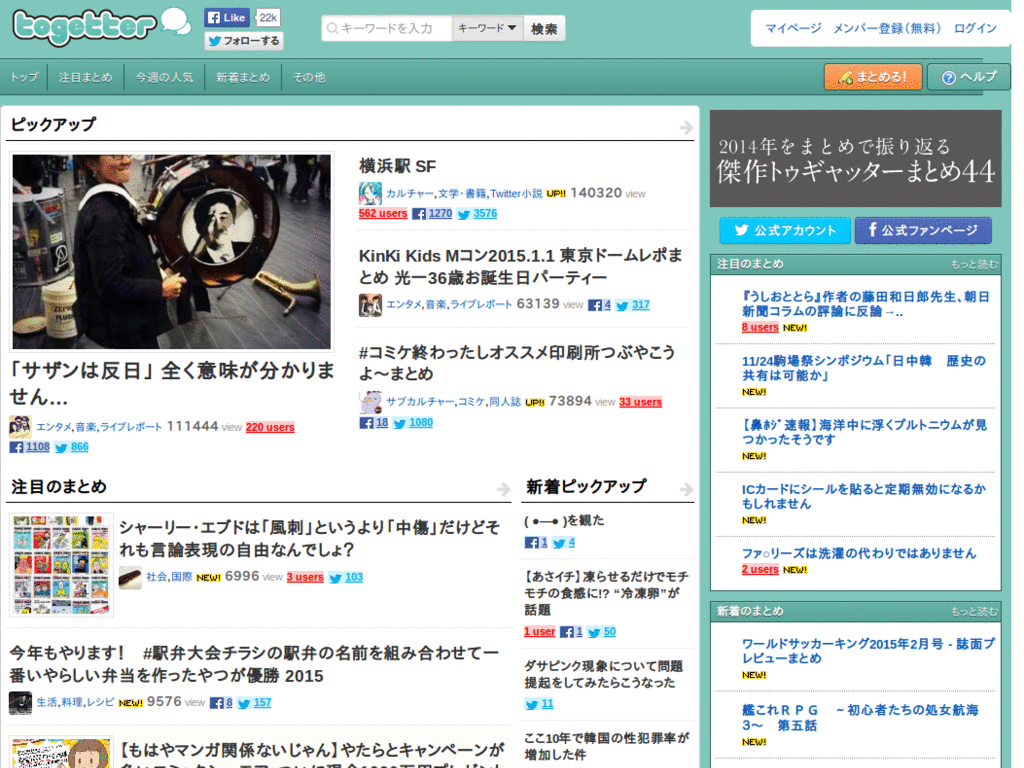The image size is (1024, 768).
Task: Click the arrow icon beside ピックアップ heading
Action: 686,127
